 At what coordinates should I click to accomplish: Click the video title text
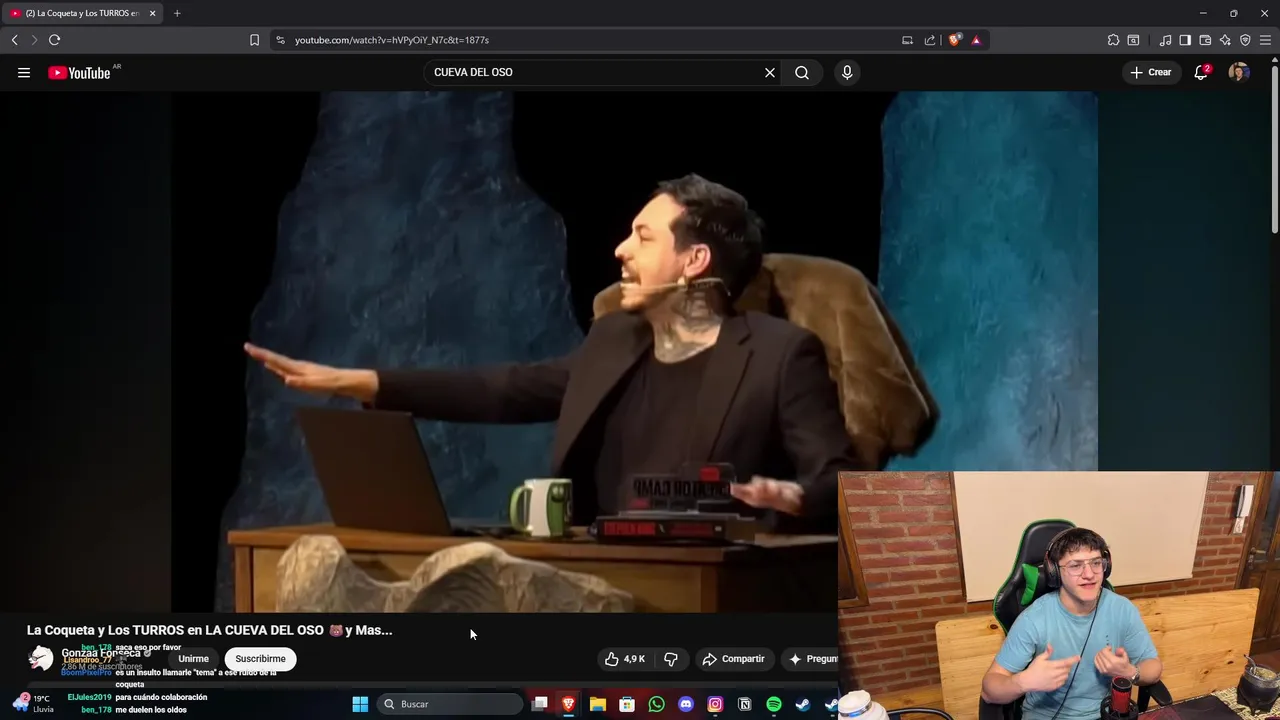[209, 630]
